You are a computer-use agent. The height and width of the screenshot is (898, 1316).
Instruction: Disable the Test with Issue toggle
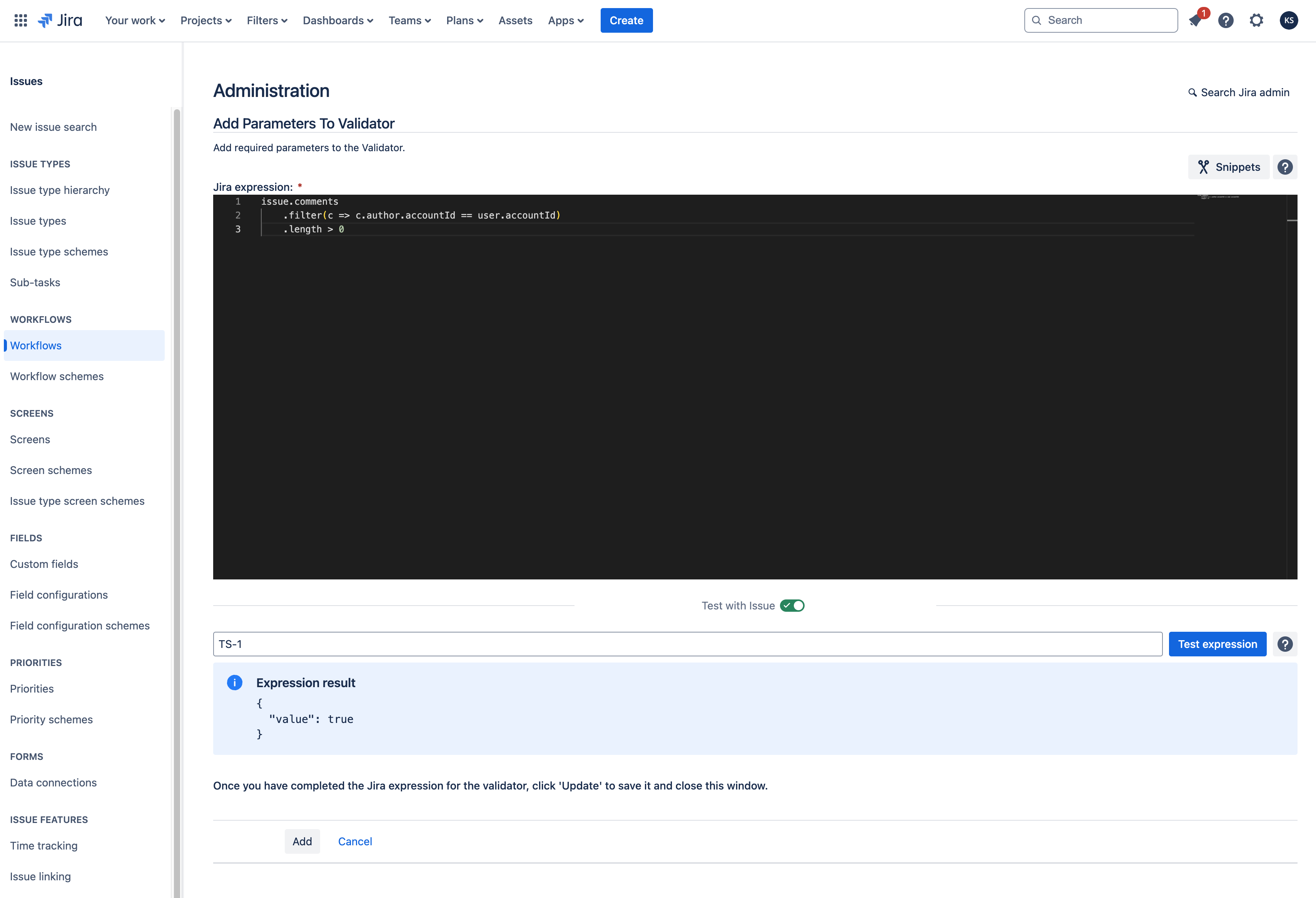[x=792, y=606]
